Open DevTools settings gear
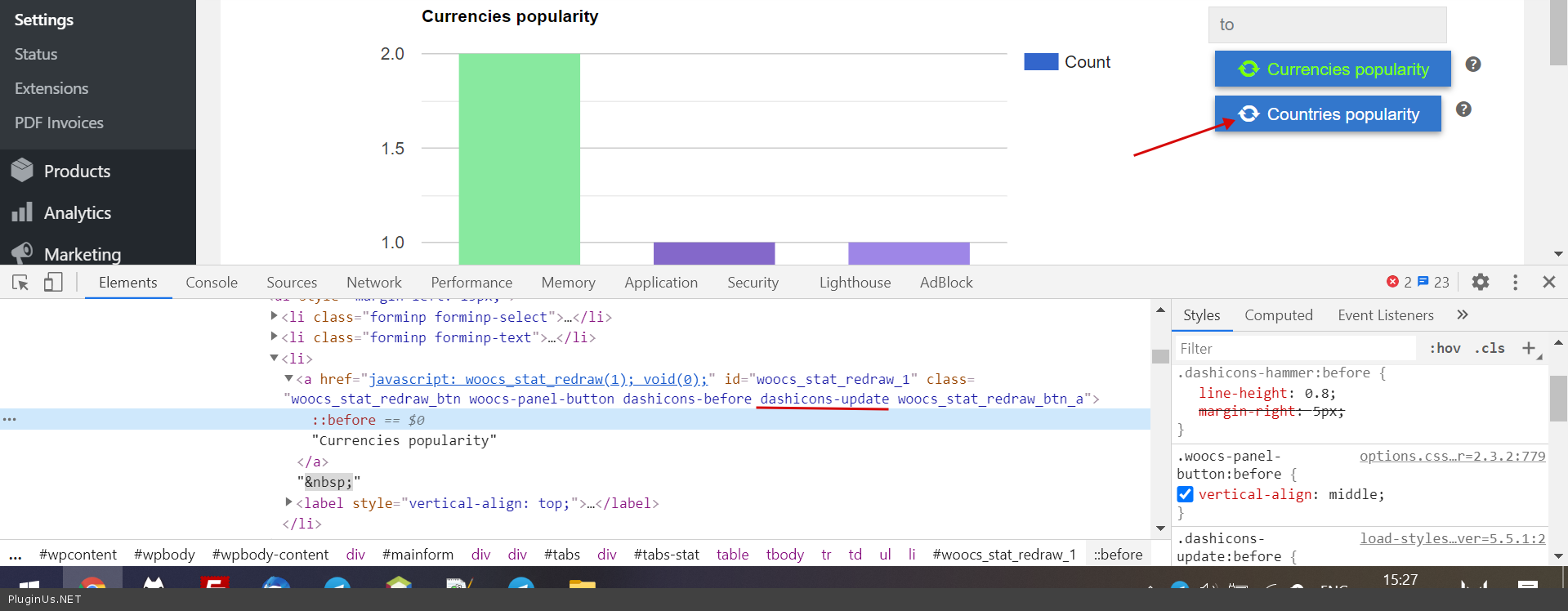 click(1480, 282)
